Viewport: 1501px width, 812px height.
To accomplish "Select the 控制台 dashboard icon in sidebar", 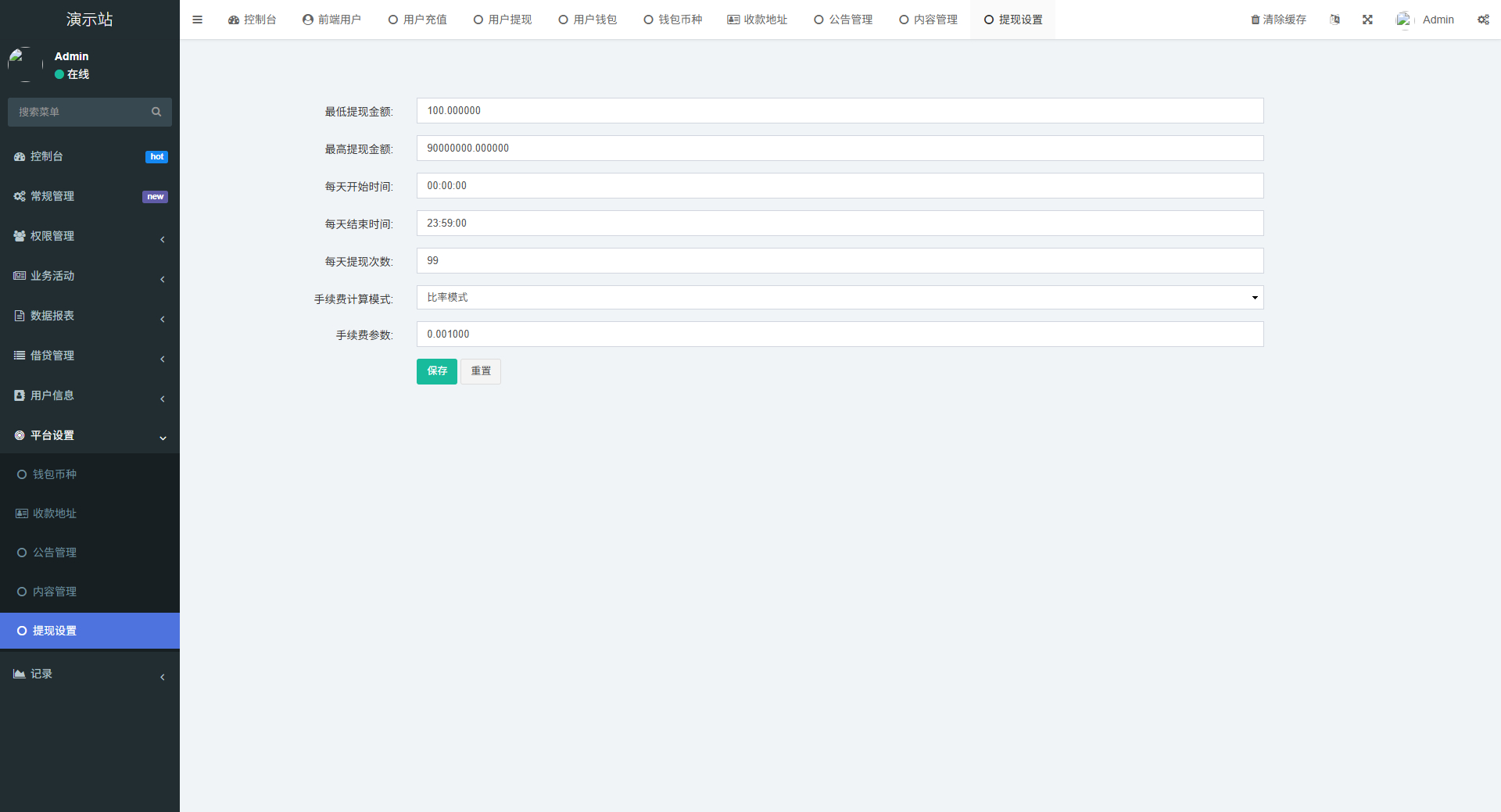I will click(20, 156).
